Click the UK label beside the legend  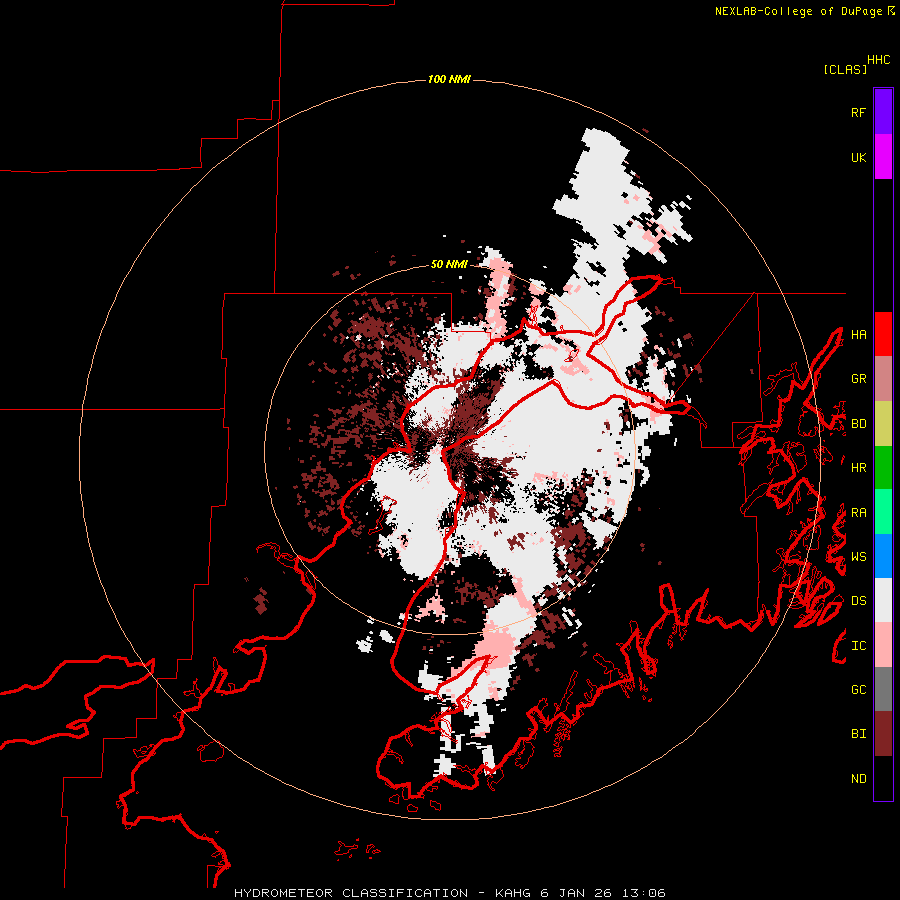858,157
